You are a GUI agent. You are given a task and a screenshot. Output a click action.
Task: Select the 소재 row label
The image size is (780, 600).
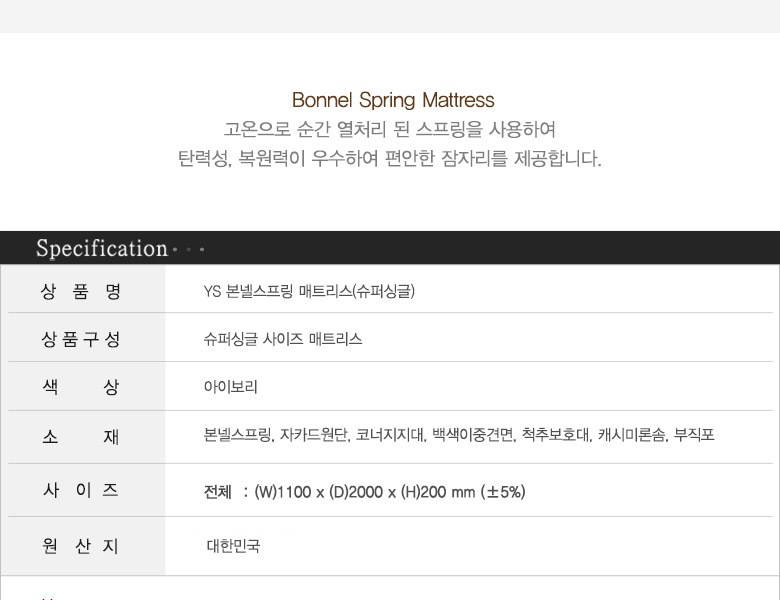[x=81, y=436]
